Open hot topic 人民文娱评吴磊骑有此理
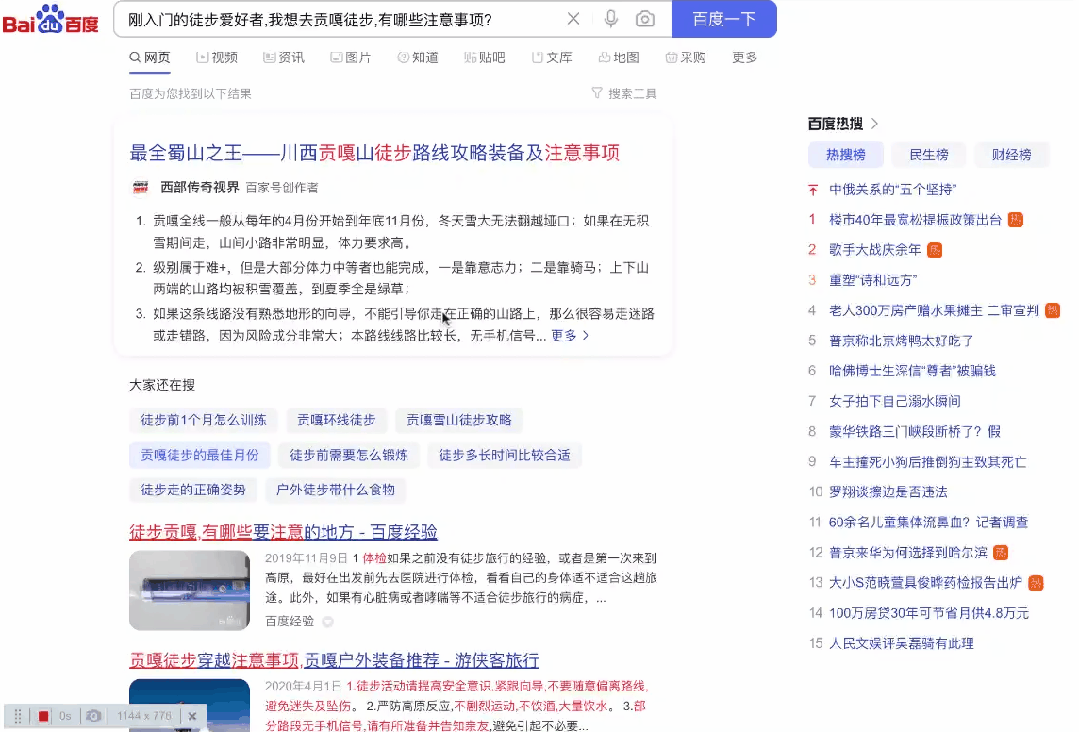 [901, 643]
